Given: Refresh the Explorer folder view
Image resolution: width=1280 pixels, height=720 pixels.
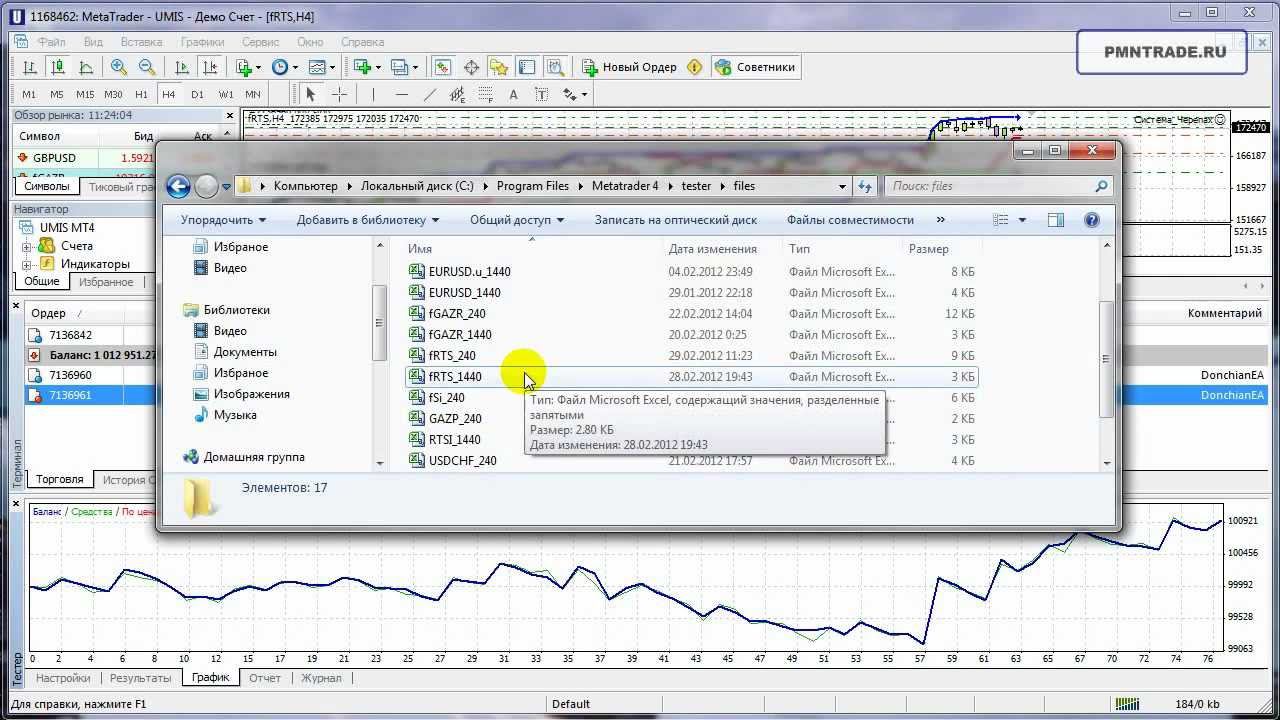Looking at the screenshot, I should point(865,186).
